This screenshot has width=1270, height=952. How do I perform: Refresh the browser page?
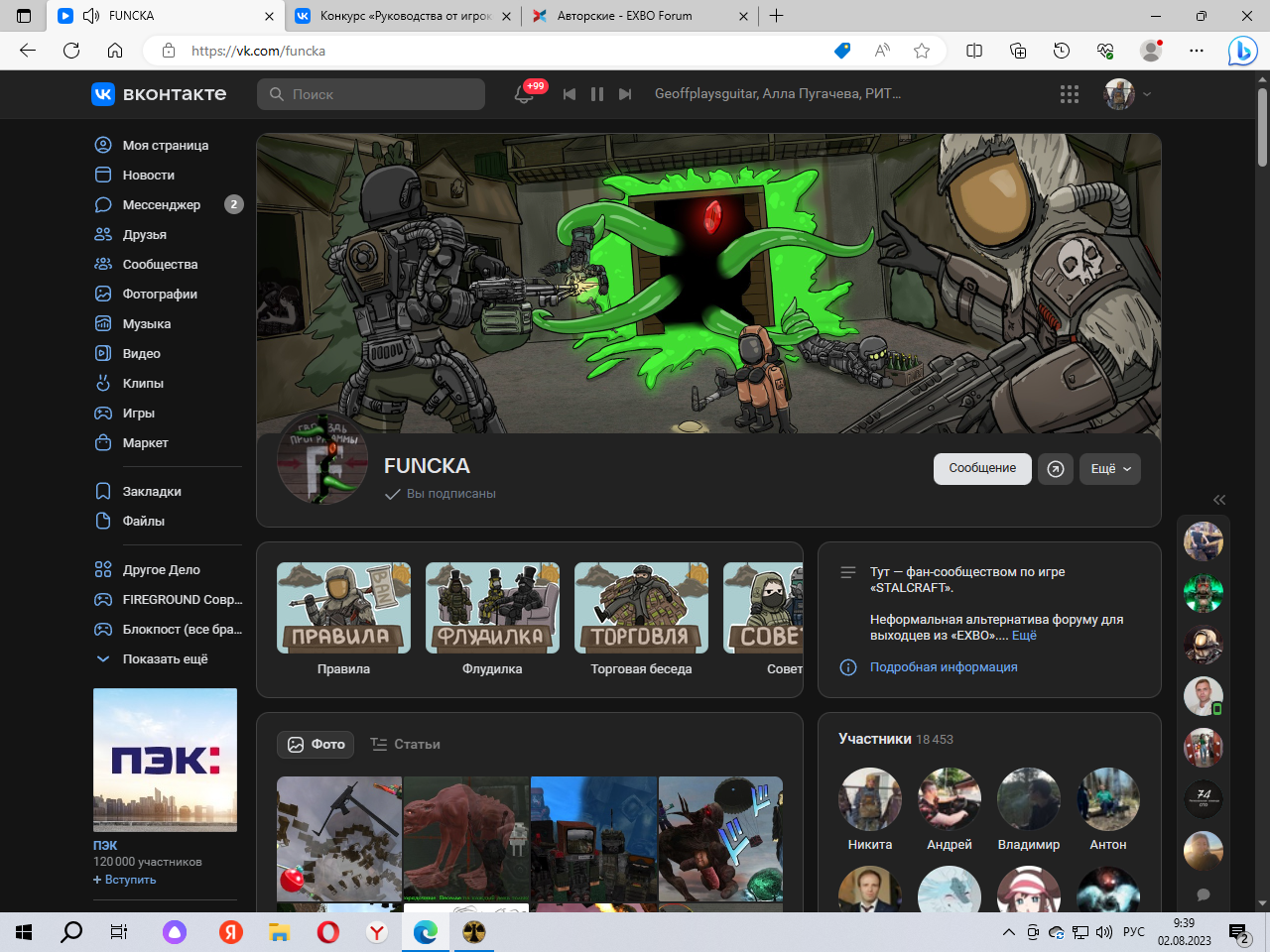pyautogui.click(x=71, y=51)
